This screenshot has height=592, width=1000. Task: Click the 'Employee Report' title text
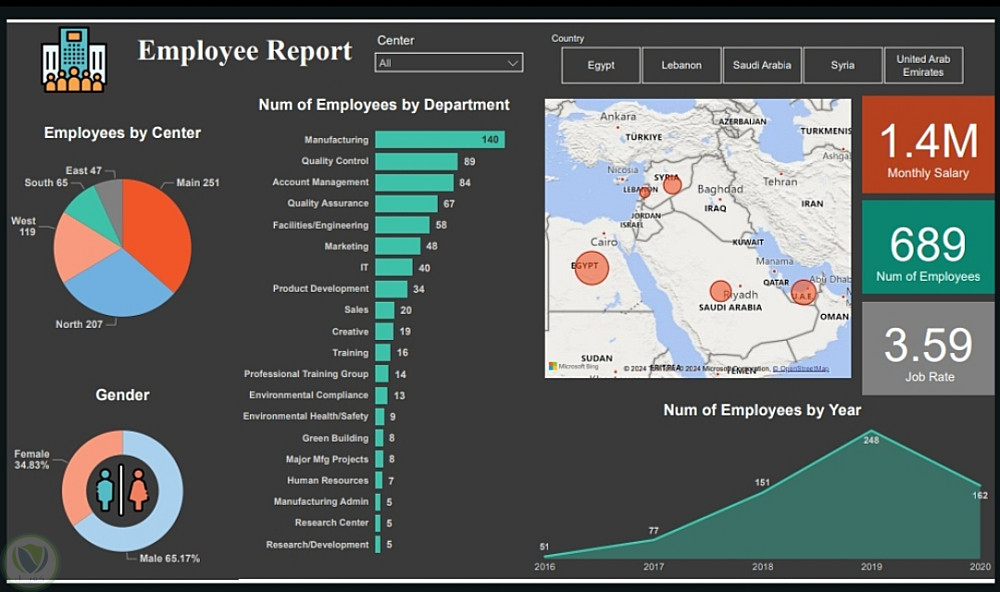click(x=245, y=51)
